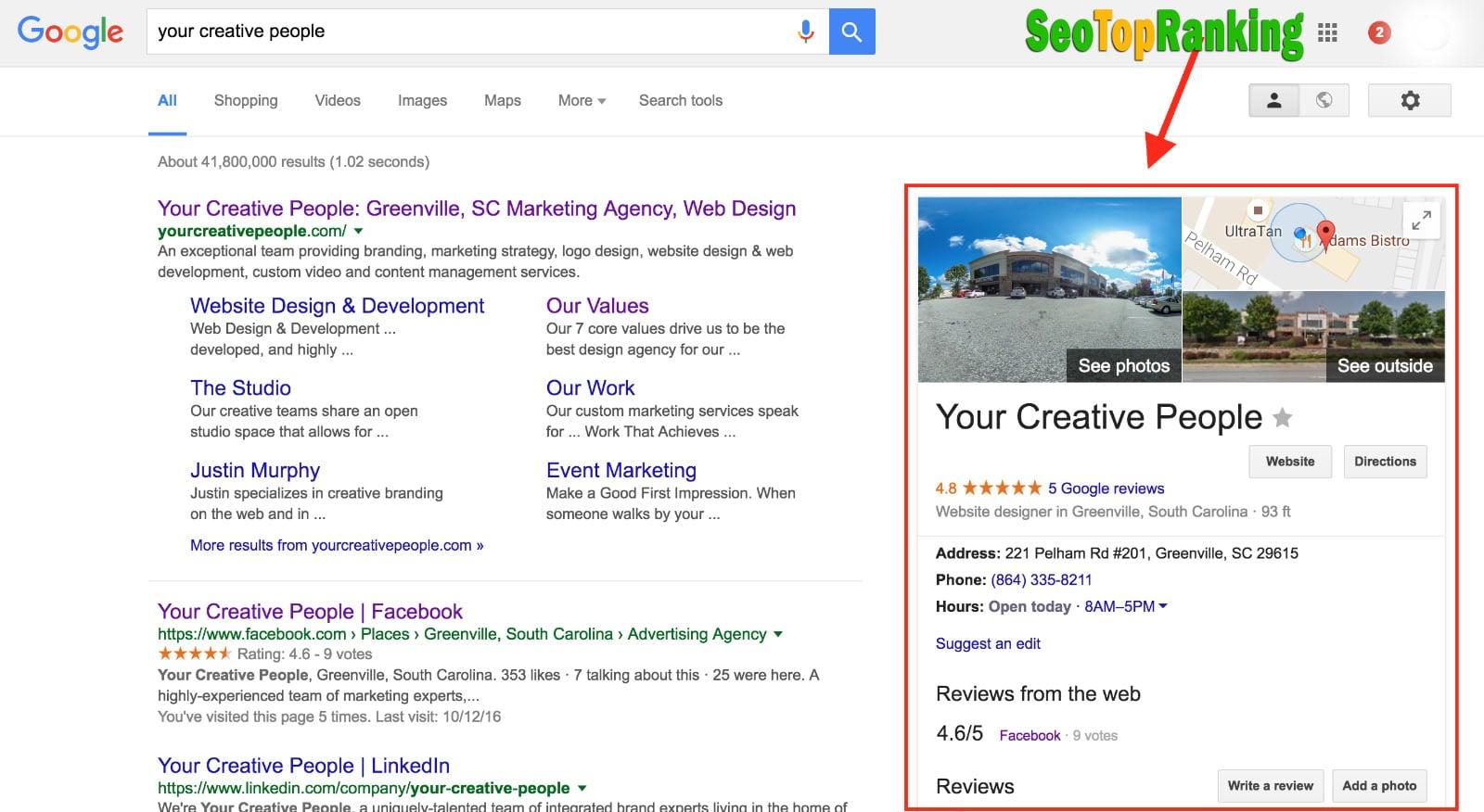Screen dimensions: 1484x812
Task: Click the save star beside Your Creative People
Action: coord(1283,418)
